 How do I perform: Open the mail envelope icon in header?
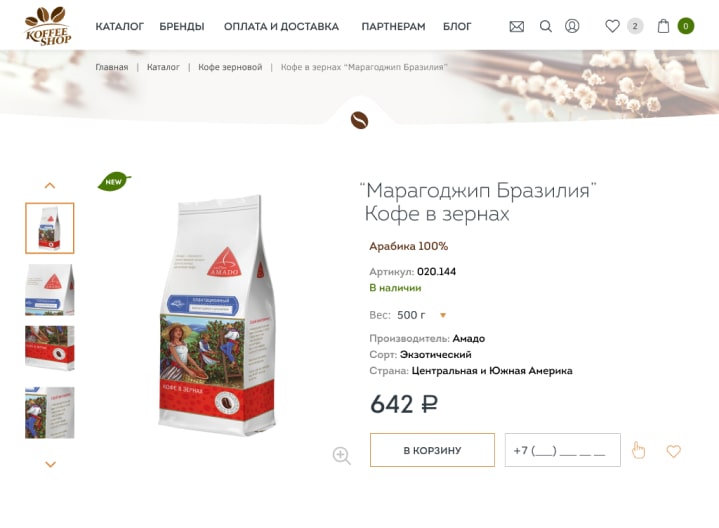click(516, 27)
